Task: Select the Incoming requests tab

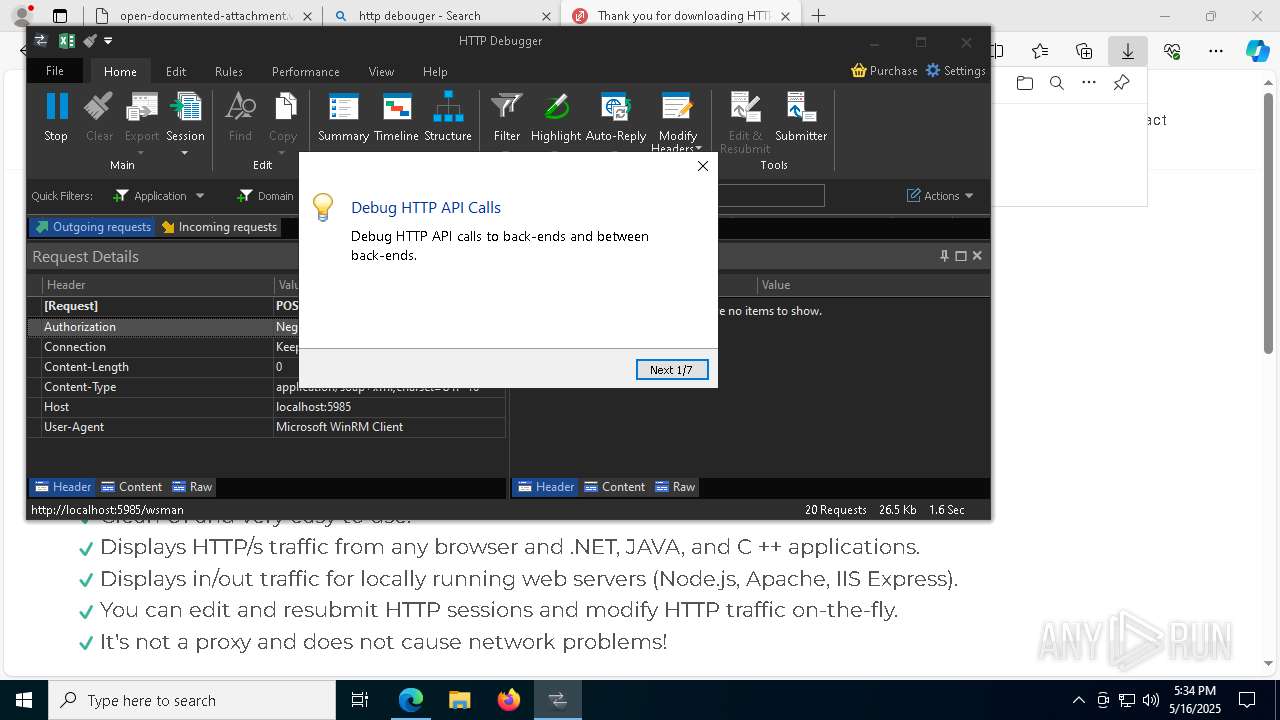Action: point(219,227)
